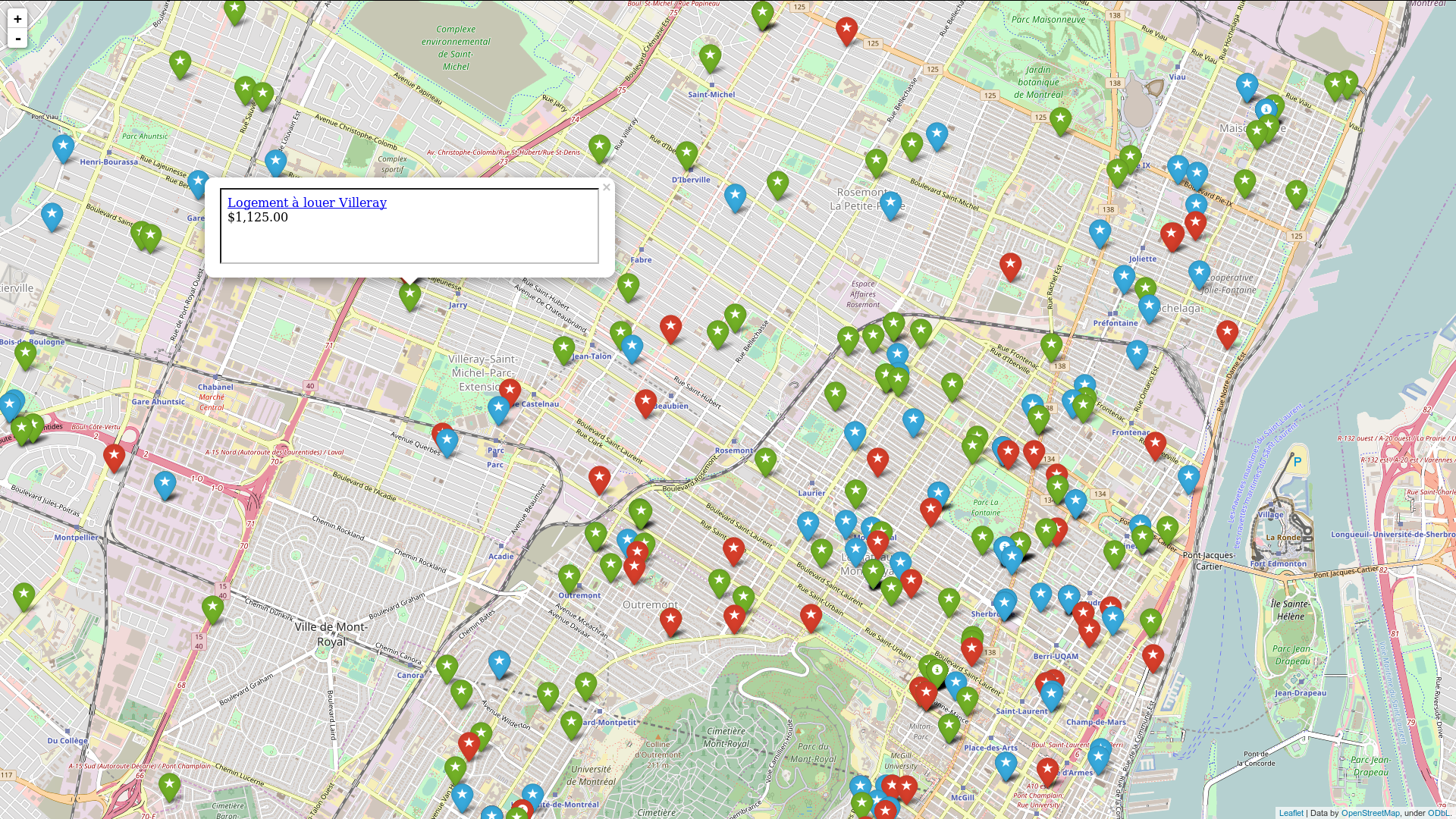The image size is (1456, 819).
Task: Open the Logement à louer Villeray link
Action: point(306,202)
